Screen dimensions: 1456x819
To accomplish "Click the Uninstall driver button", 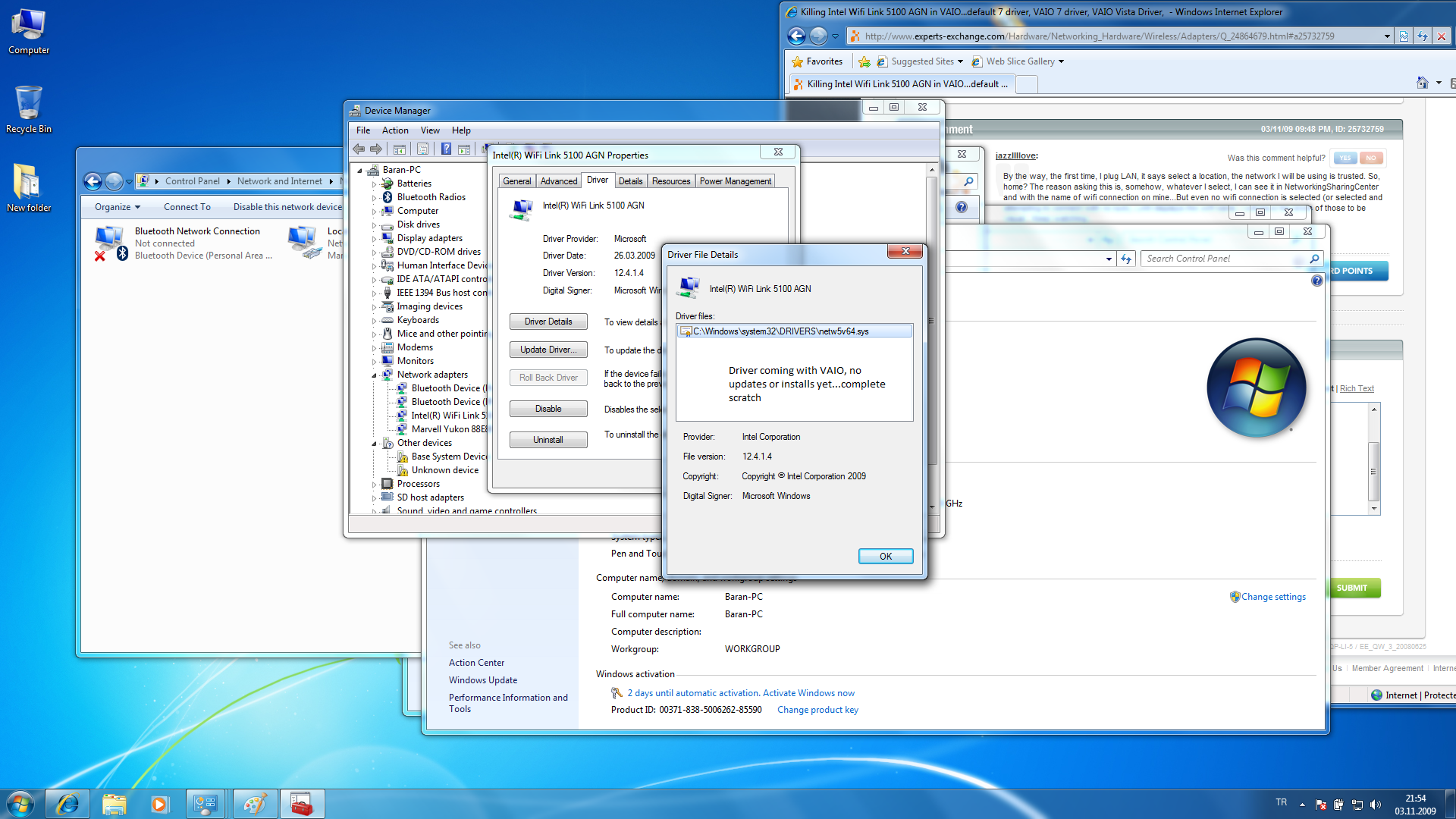I will pyautogui.click(x=548, y=440).
